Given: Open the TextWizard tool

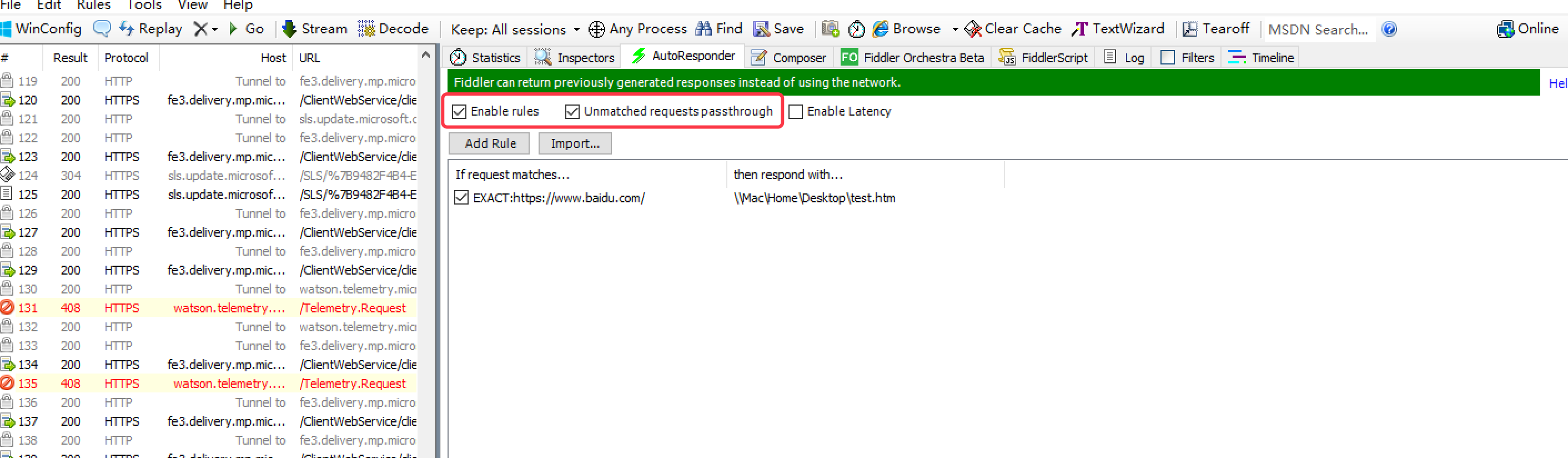Looking at the screenshot, I should pos(1118,29).
